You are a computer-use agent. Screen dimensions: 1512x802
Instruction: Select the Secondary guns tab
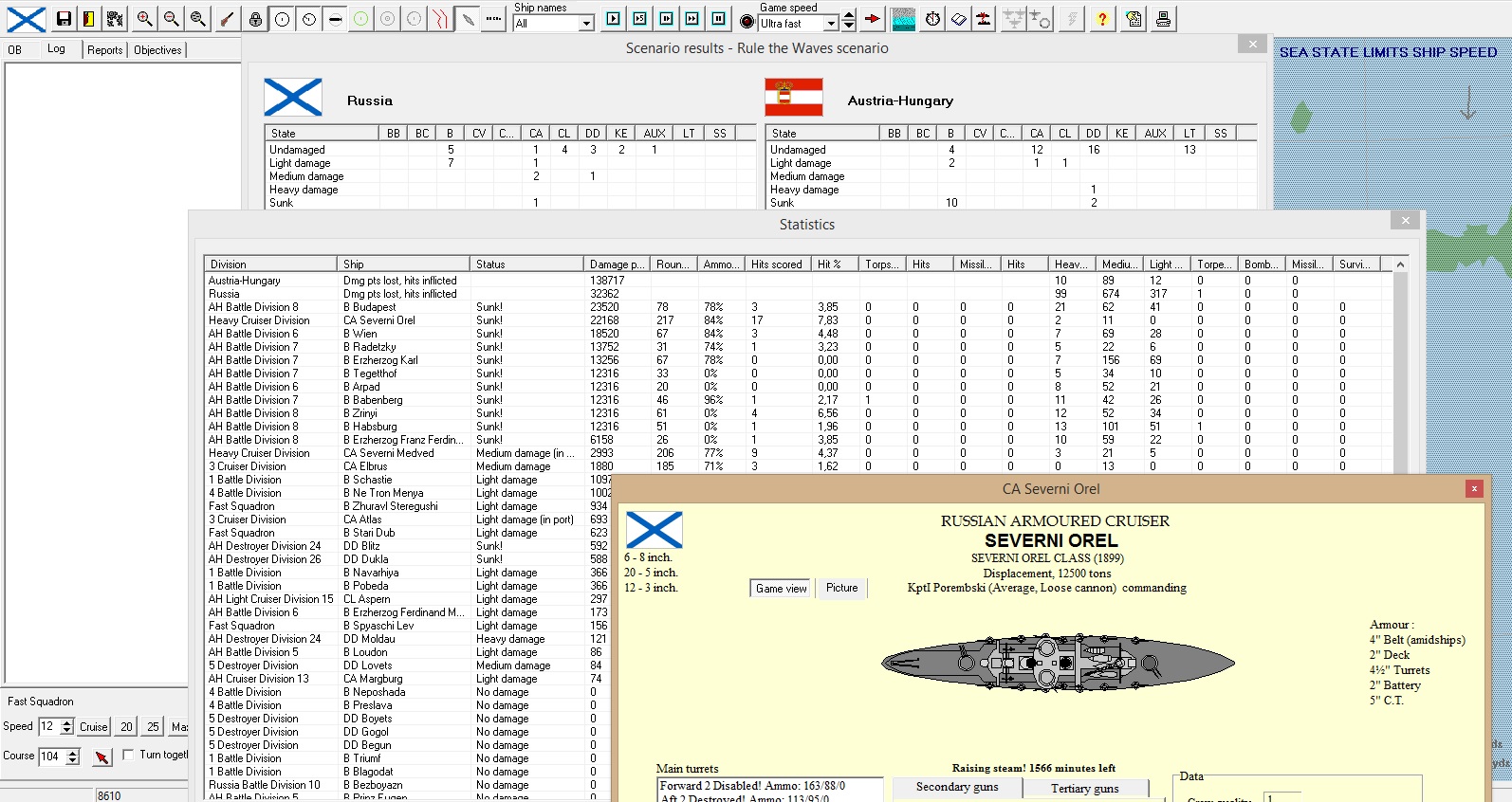pos(956,787)
